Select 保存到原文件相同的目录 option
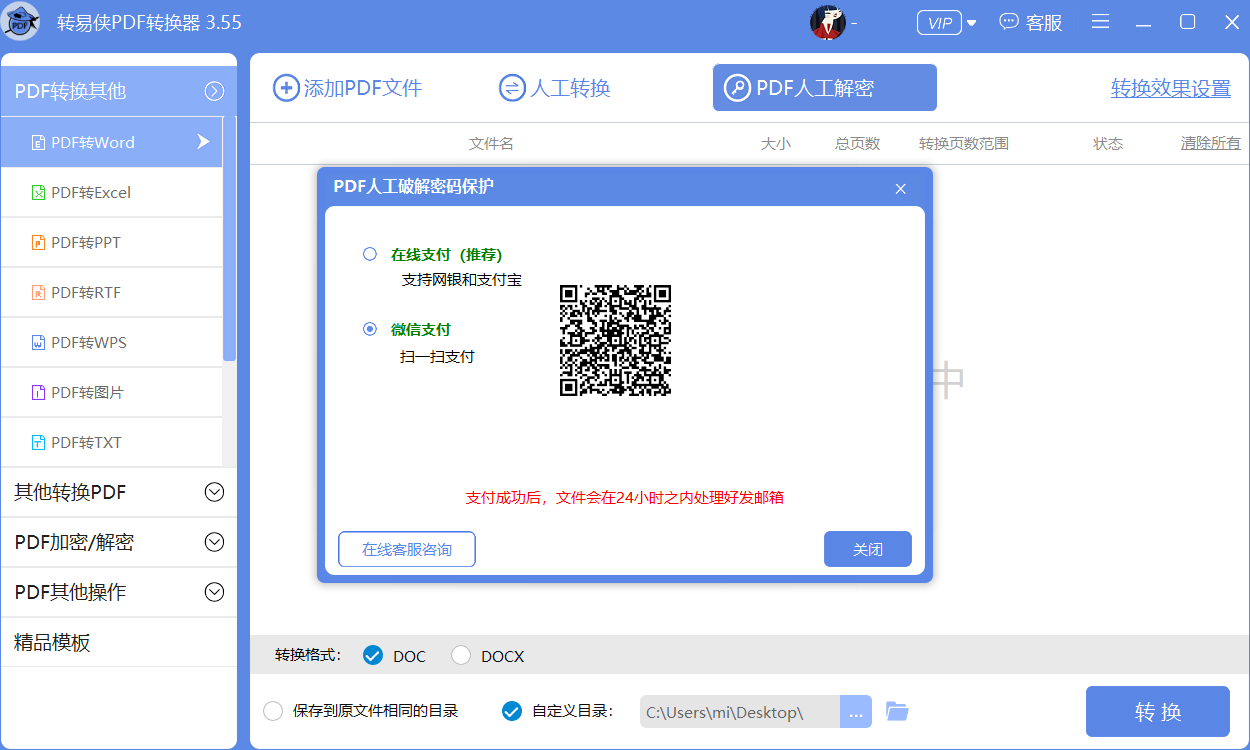This screenshot has width=1250, height=750. (272, 711)
